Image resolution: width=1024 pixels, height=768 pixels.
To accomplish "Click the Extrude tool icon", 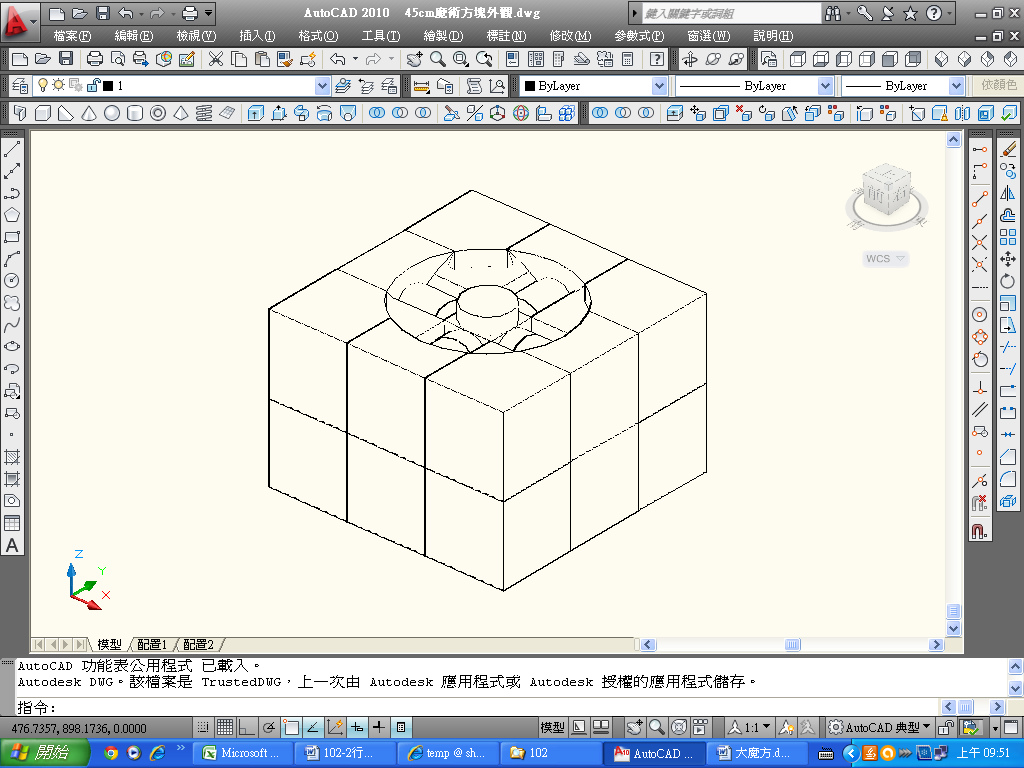I will click(x=255, y=113).
